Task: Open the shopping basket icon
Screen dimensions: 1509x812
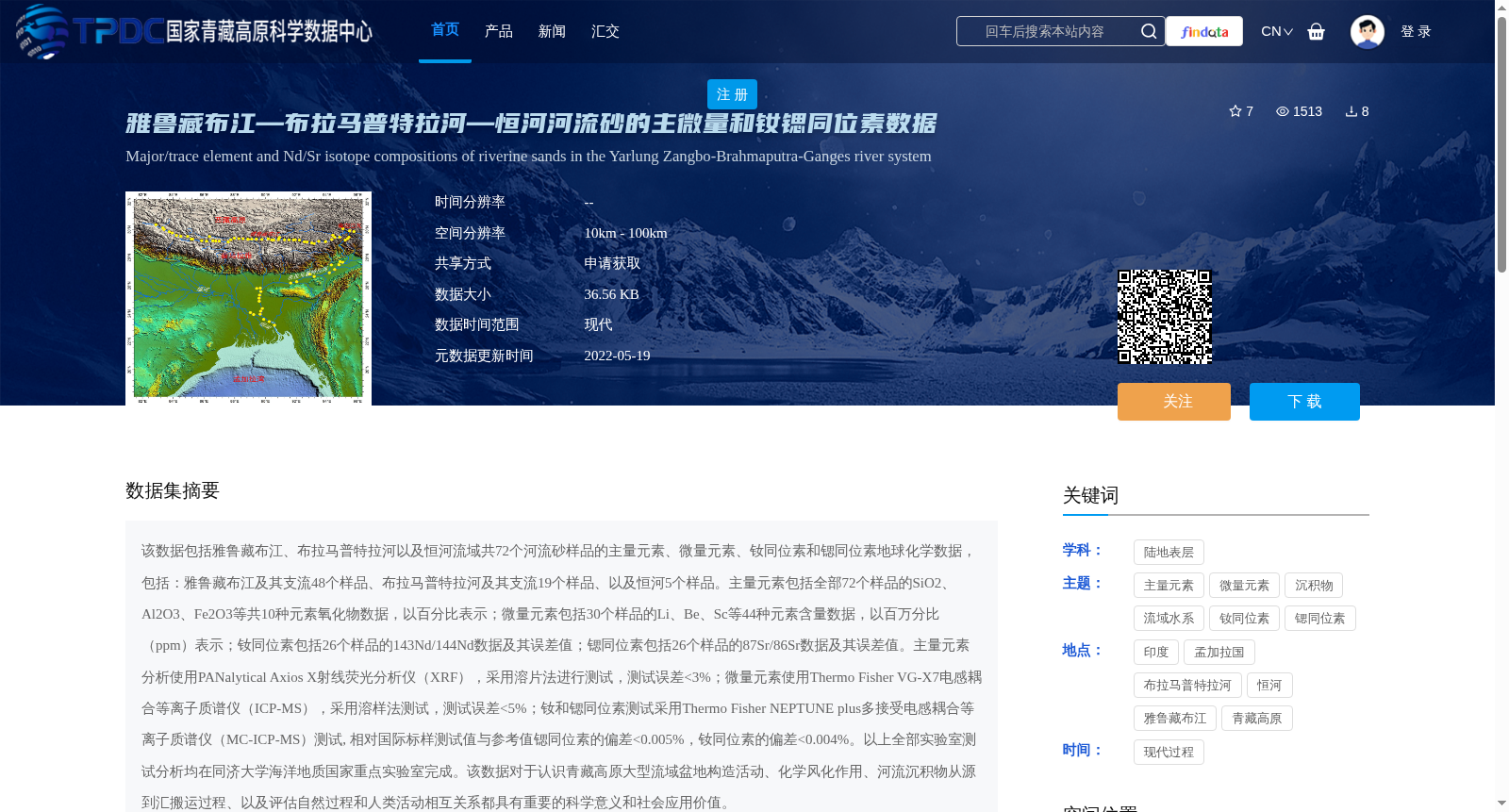Action: 1316,31
